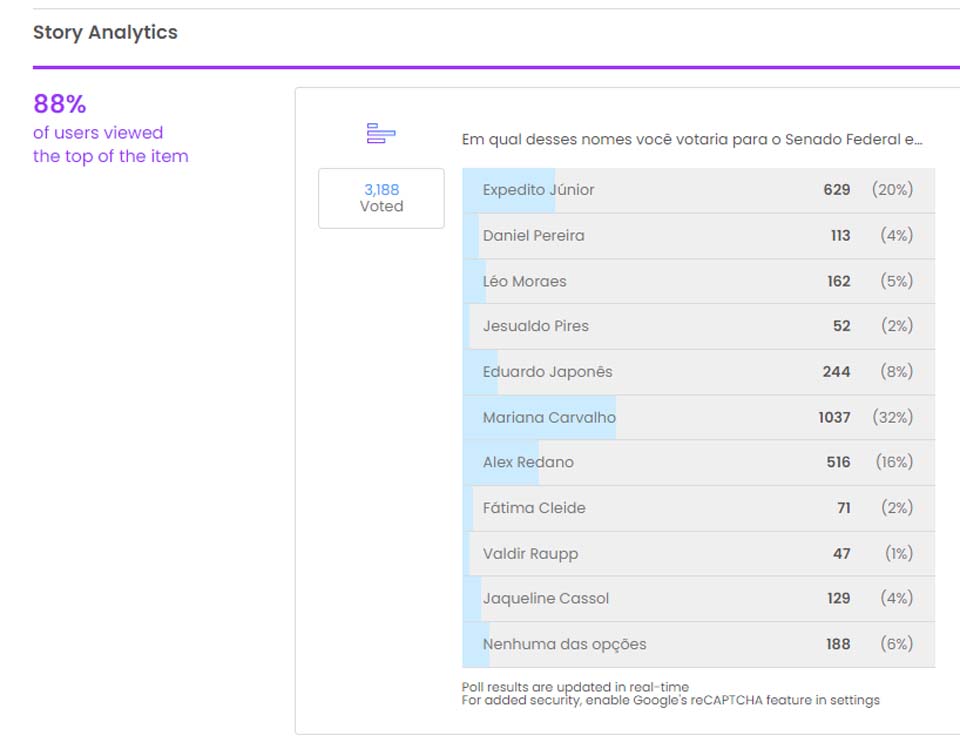Select the Daniel Pereira poll result row
Viewport: 960px width, 742px height.
coord(698,236)
